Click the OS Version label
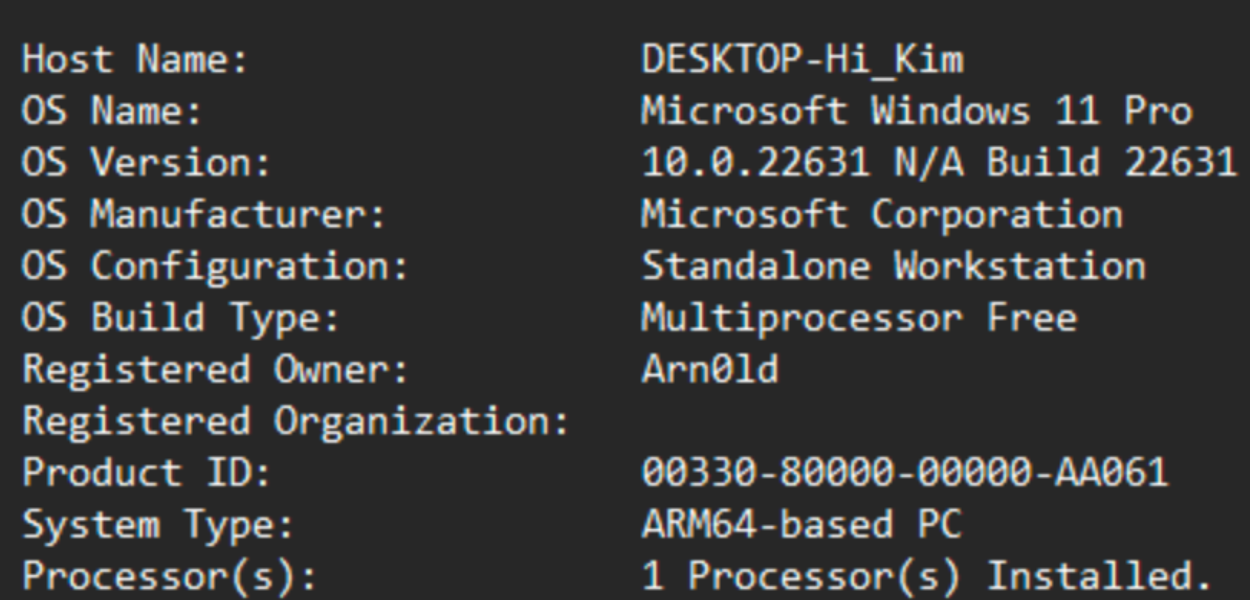 (x=146, y=163)
